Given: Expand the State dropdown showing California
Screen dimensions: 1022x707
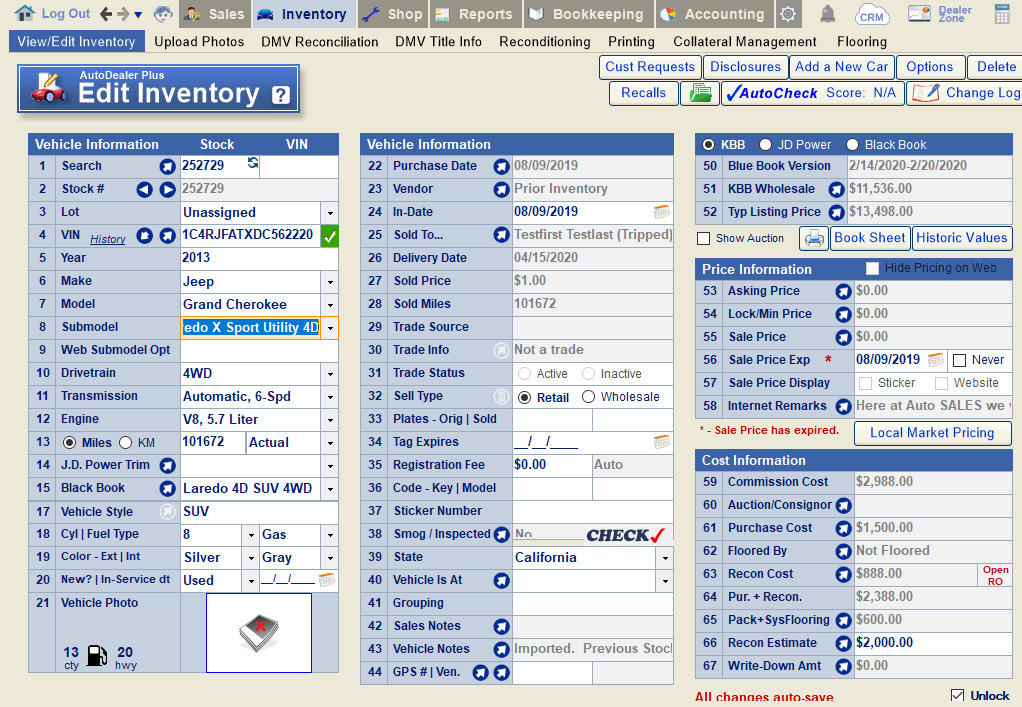Looking at the screenshot, I should tap(664, 558).
